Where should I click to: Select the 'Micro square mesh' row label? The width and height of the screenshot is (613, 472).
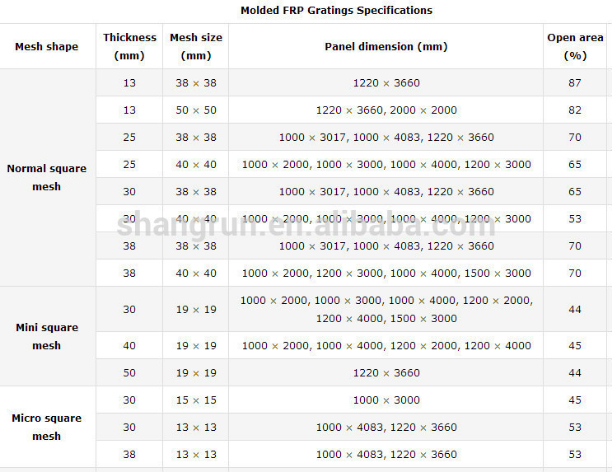pos(47,427)
